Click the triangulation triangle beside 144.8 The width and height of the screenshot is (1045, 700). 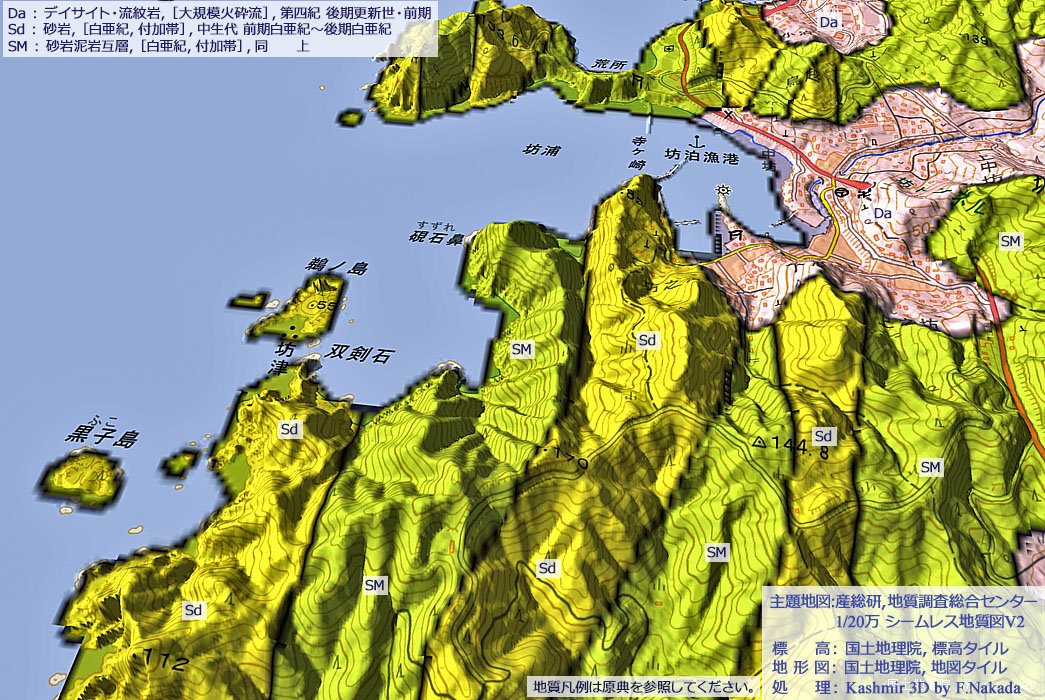760,440
